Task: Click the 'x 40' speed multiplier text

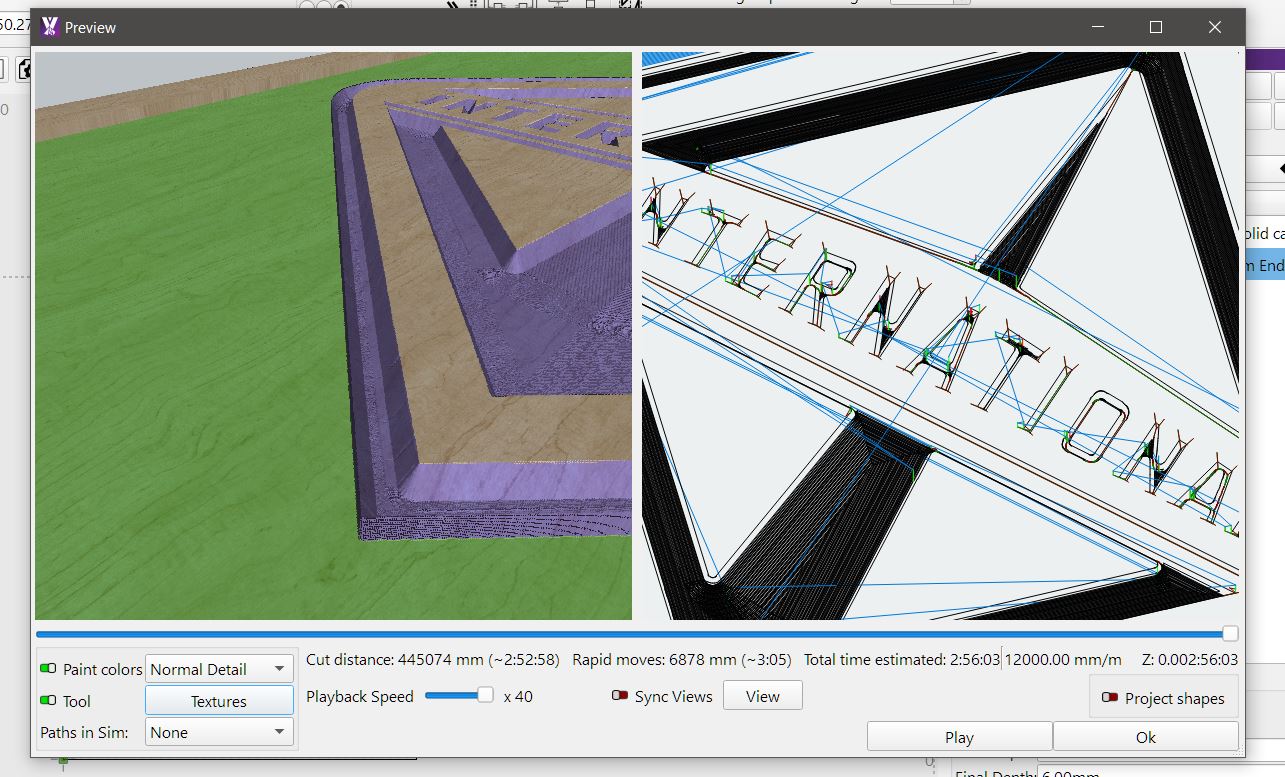Action: click(x=518, y=696)
